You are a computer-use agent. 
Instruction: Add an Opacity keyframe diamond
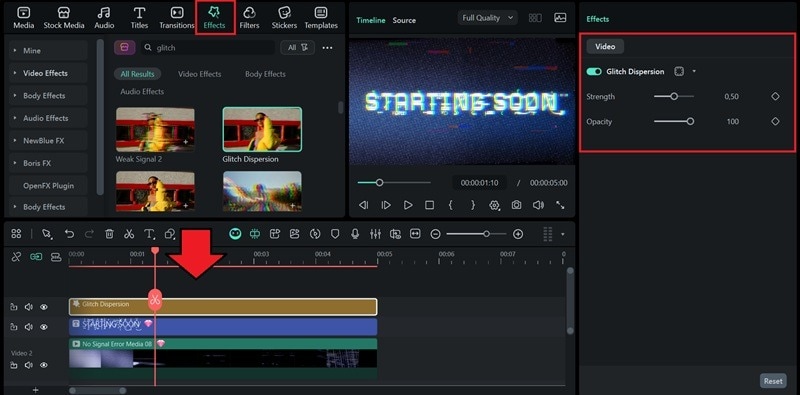click(x=775, y=121)
